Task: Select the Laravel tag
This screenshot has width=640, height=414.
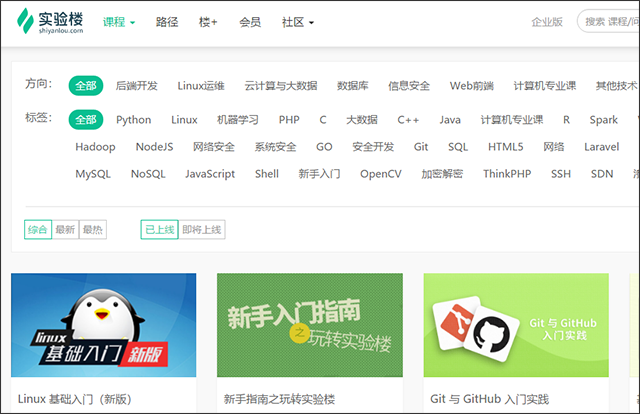Action: [602, 147]
